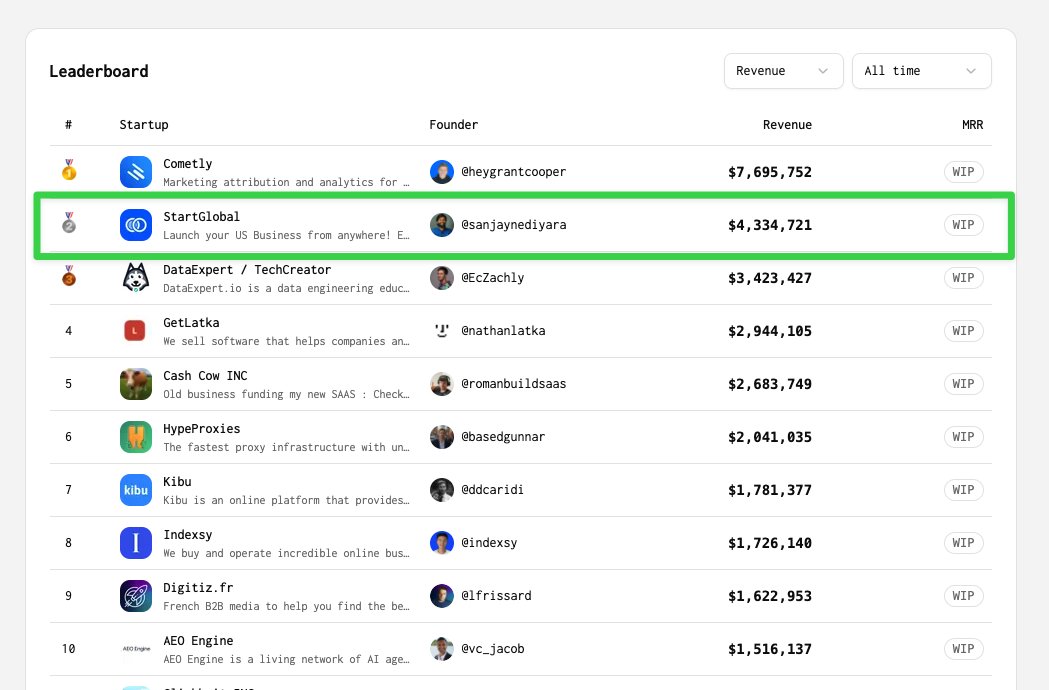Open the All time period dropdown

(x=921, y=71)
